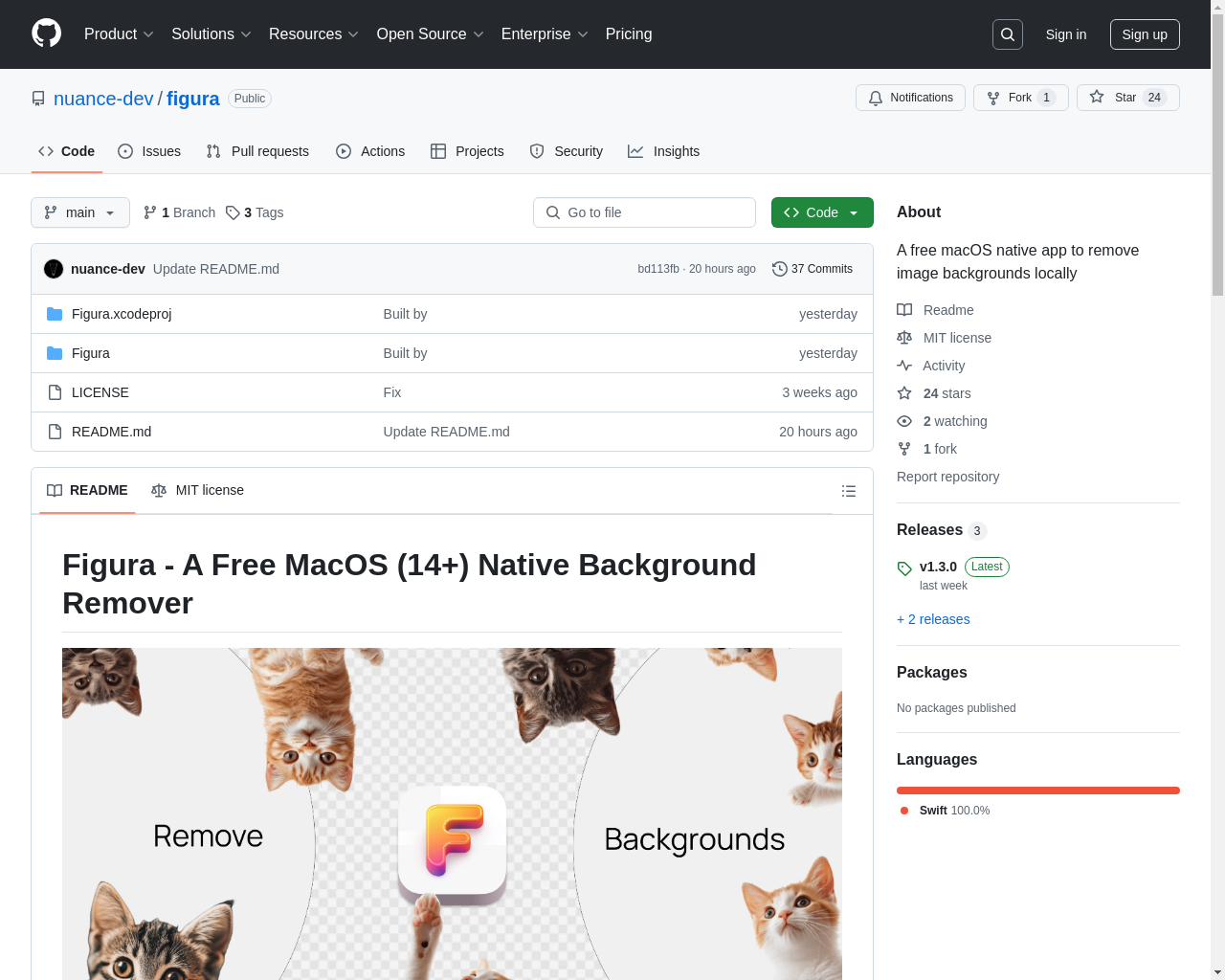Click the Figura.xcodeproj folder icon

coord(55,314)
